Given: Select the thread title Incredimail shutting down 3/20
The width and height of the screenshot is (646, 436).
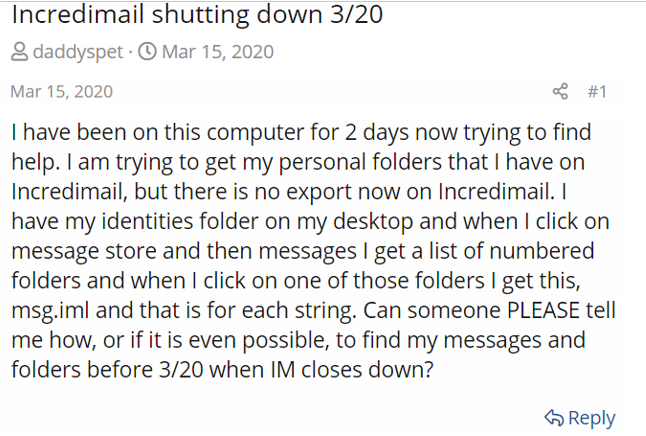Looking at the screenshot, I should [197, 14].
